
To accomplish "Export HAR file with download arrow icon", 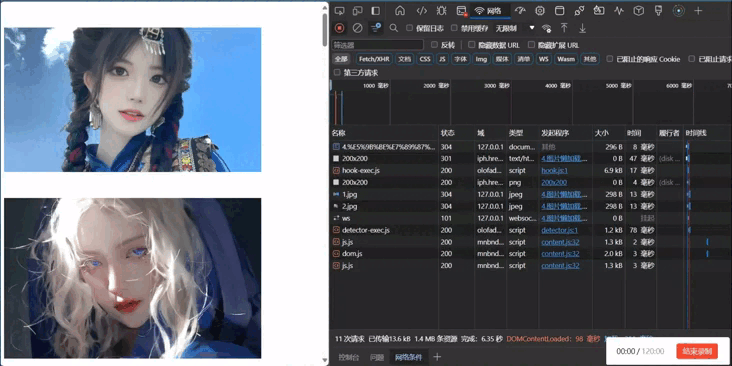I will pos(582,28).
